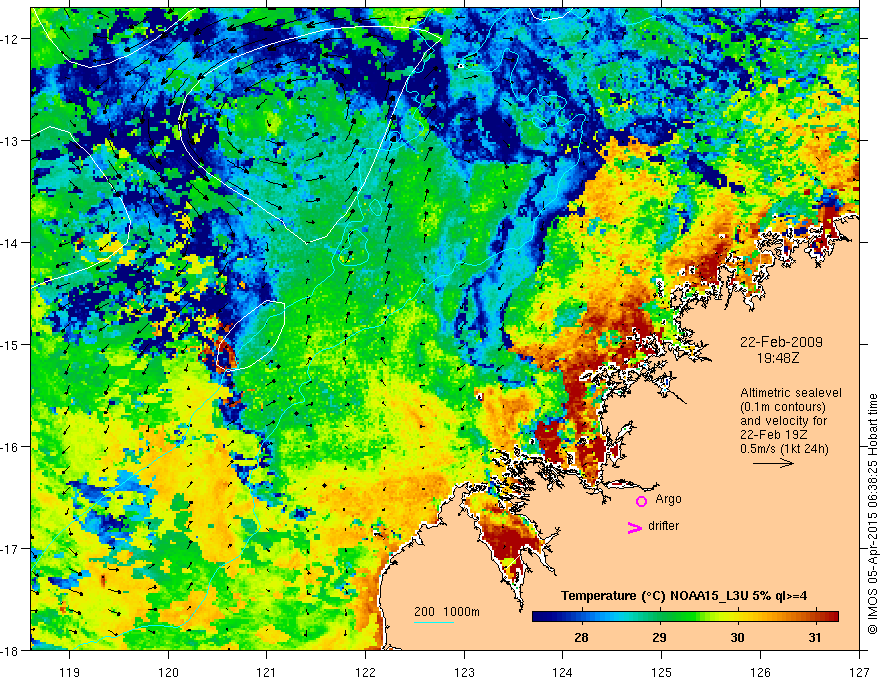The width and height of the screenshot is (880, 680).
Task: Click the Temperature NOAA15_L3U colorbar title
Action: click(684, 596)
